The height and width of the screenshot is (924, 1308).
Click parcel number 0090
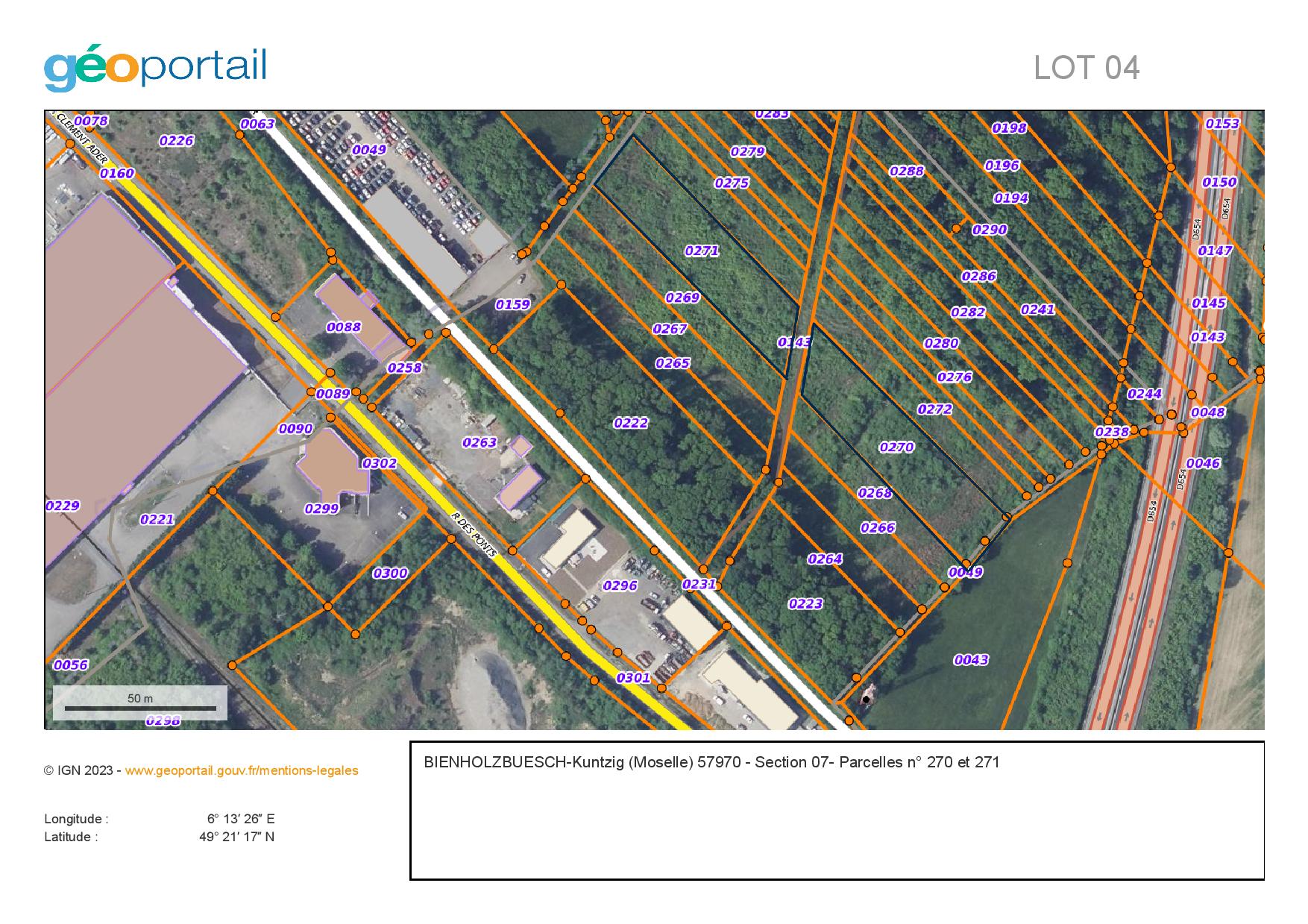[295, 429]
